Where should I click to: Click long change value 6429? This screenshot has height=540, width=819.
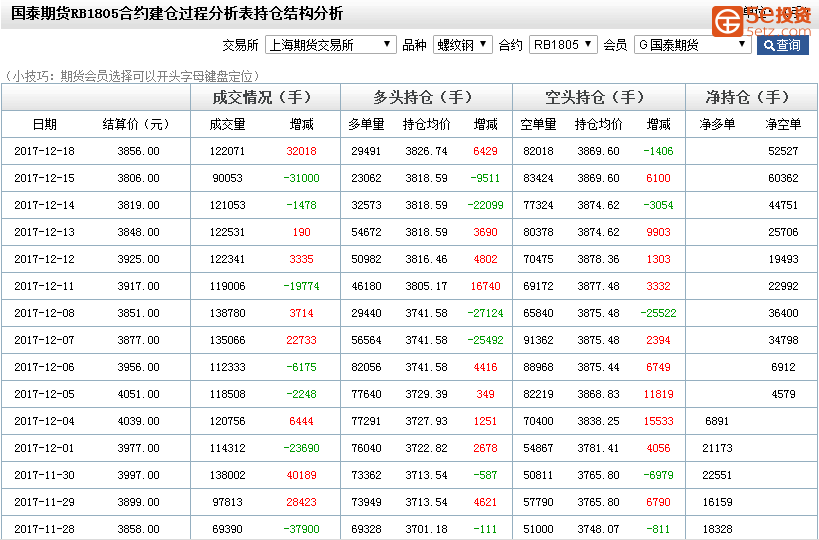(485, 151)
